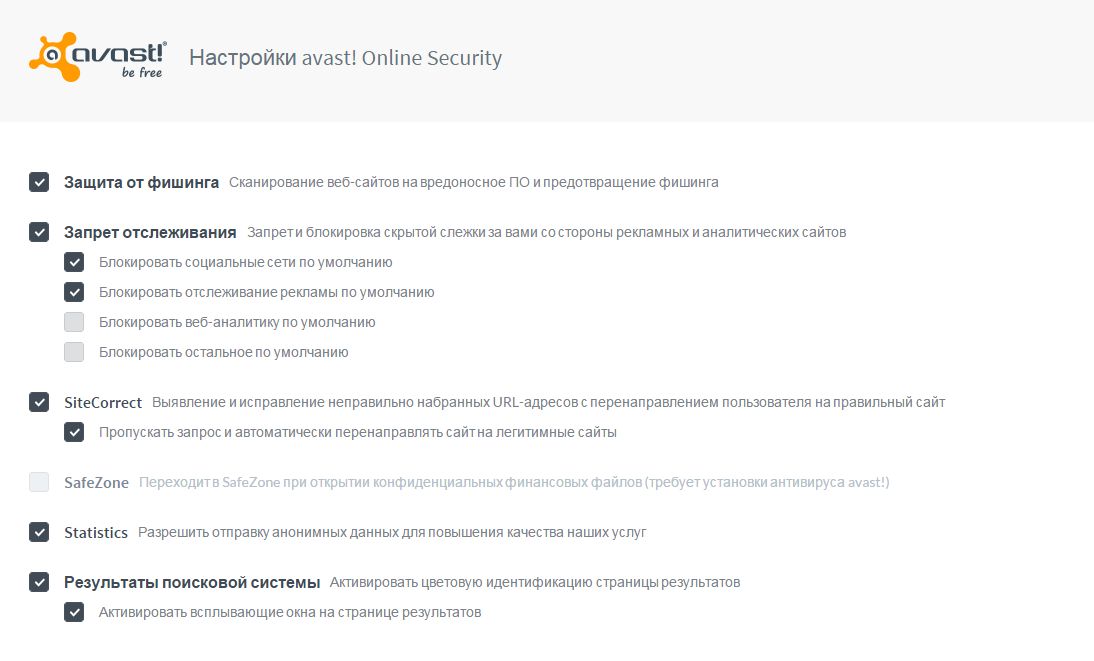The image size is (1094, 661).
Task: Click the avast! logo icon
Action: click(x=97, y=59)
